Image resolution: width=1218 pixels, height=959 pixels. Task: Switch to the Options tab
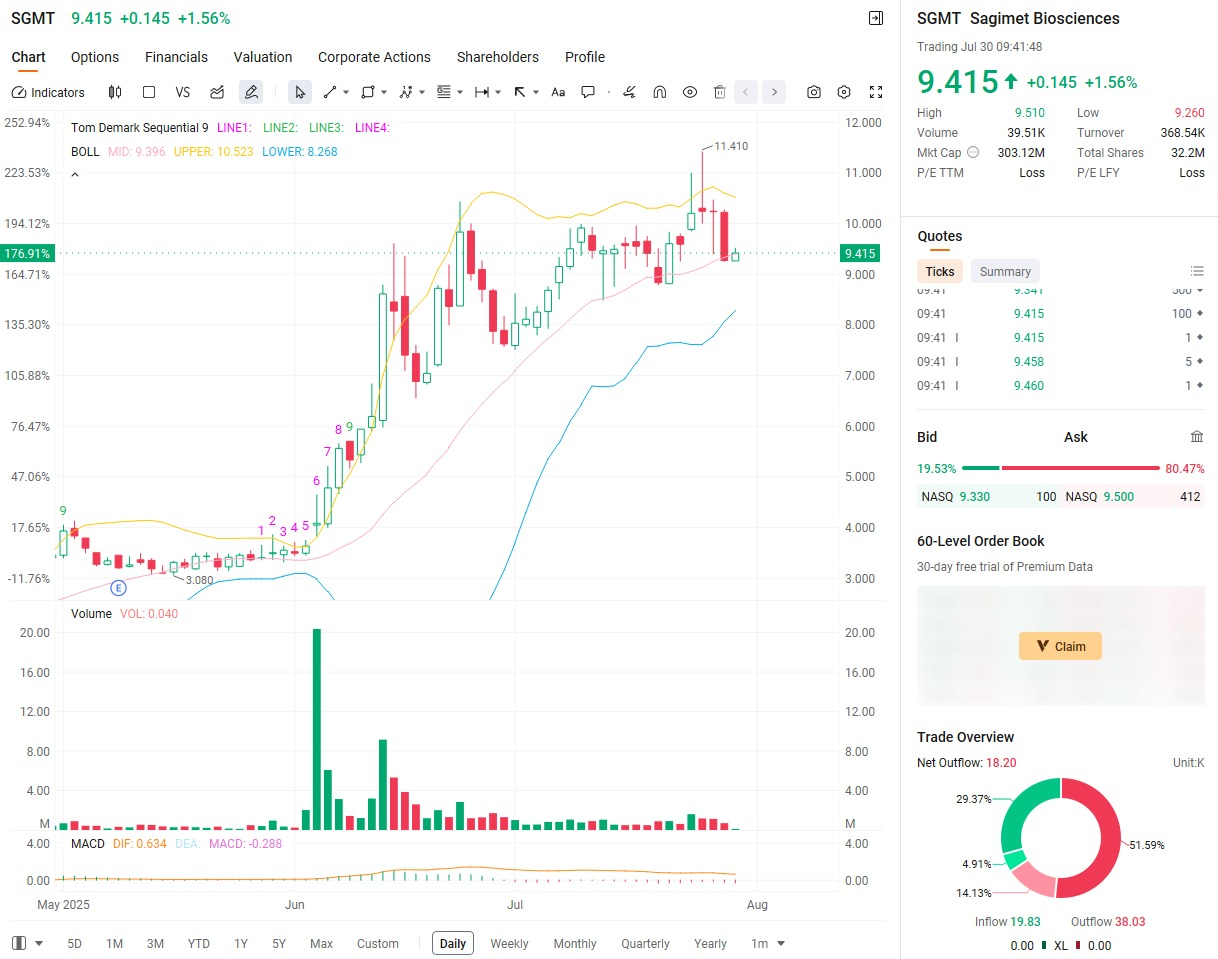(95, 57)
